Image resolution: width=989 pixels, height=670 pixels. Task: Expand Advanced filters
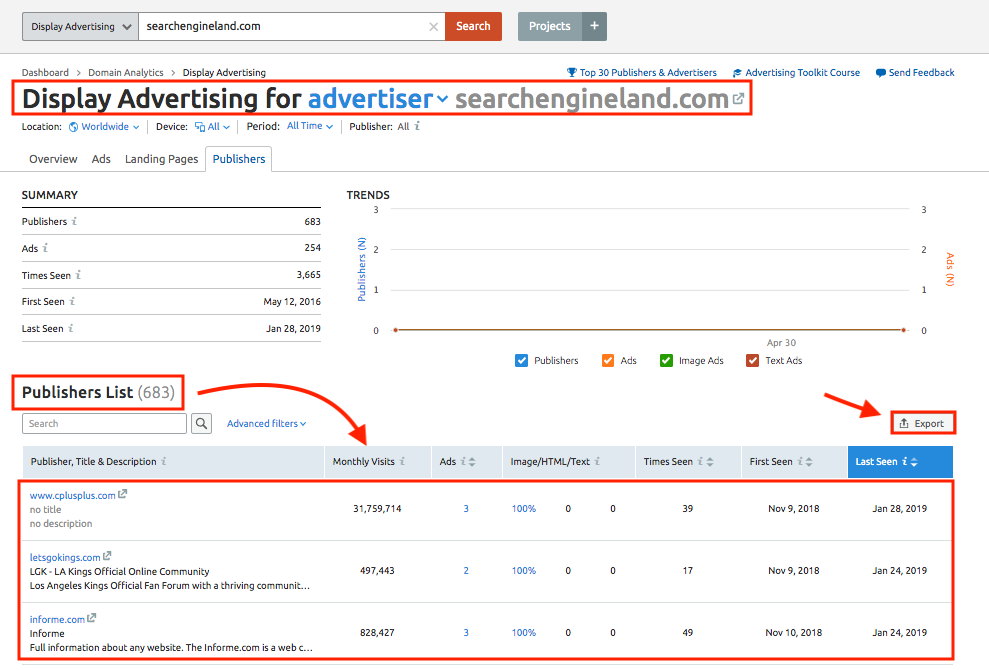tap(266, 423)
